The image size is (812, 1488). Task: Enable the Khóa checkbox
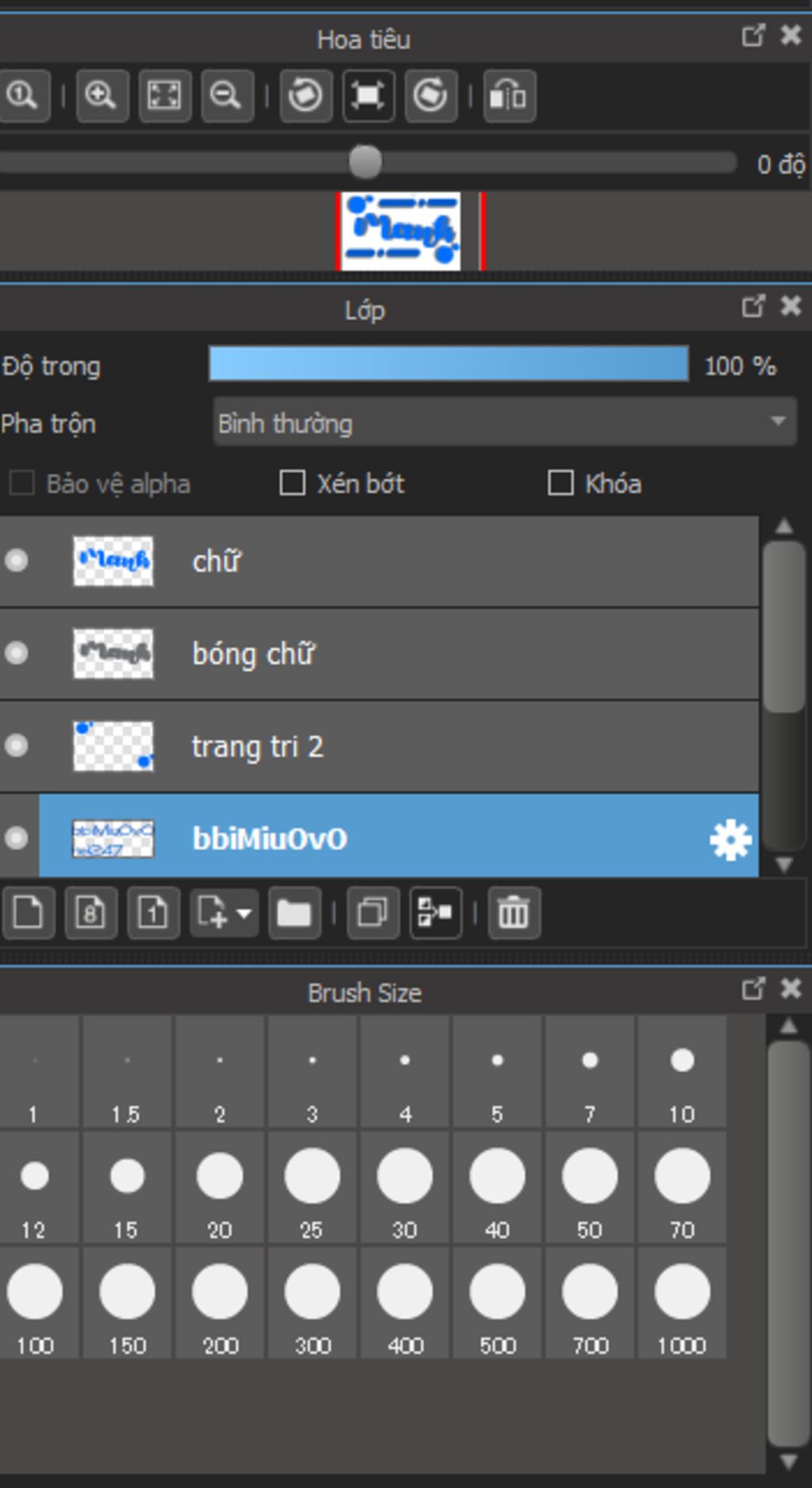tap(561, 483)
